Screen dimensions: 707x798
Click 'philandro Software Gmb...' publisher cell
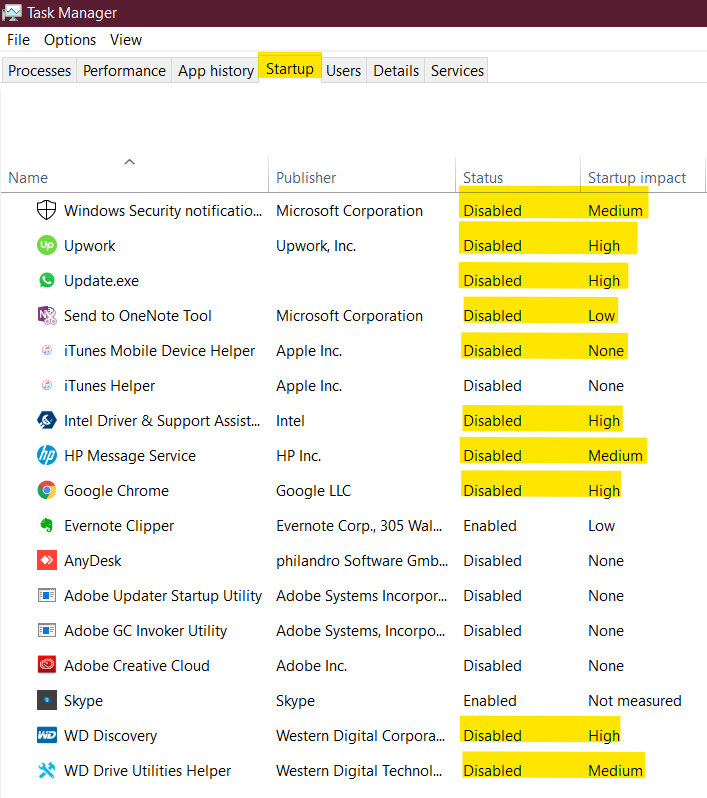coord(362,561)
